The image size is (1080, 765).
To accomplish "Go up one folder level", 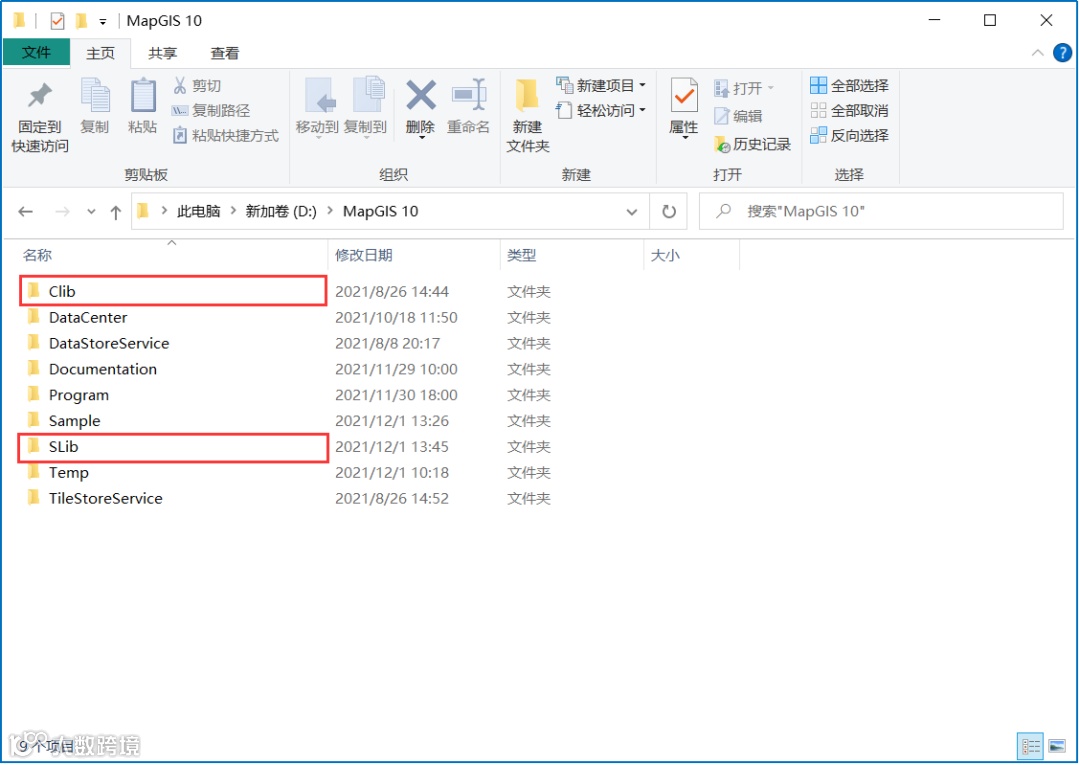I will coord(116,212).
